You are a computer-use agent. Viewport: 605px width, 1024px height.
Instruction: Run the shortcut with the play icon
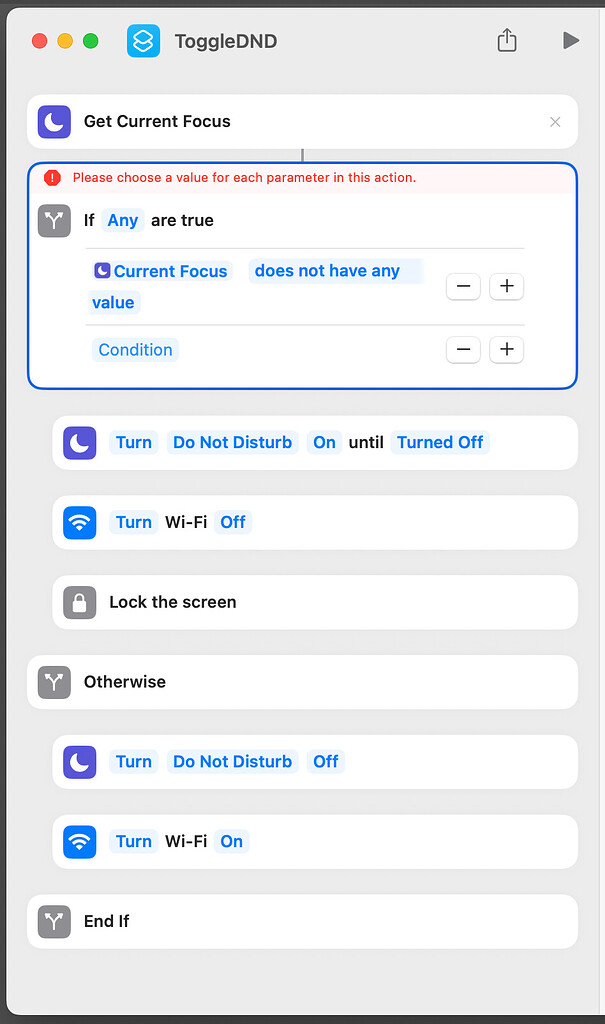[570, 41]
